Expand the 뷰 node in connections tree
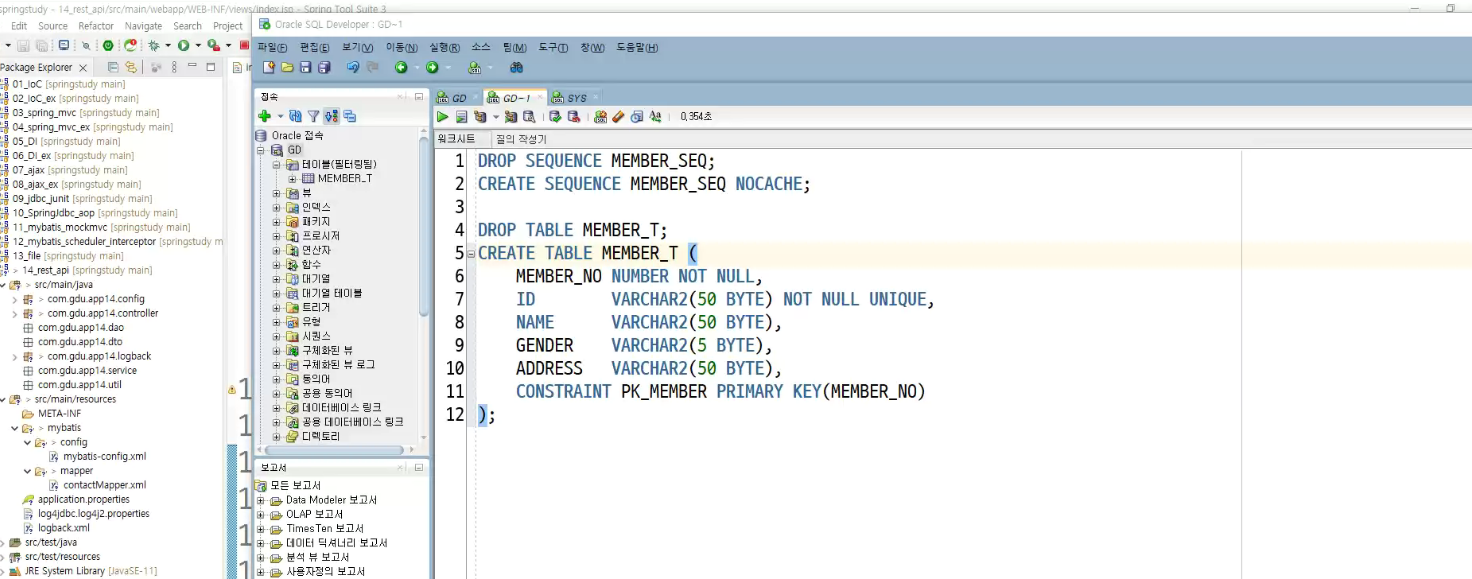Screen dimensions: 1472x579 tap(277, 193)
